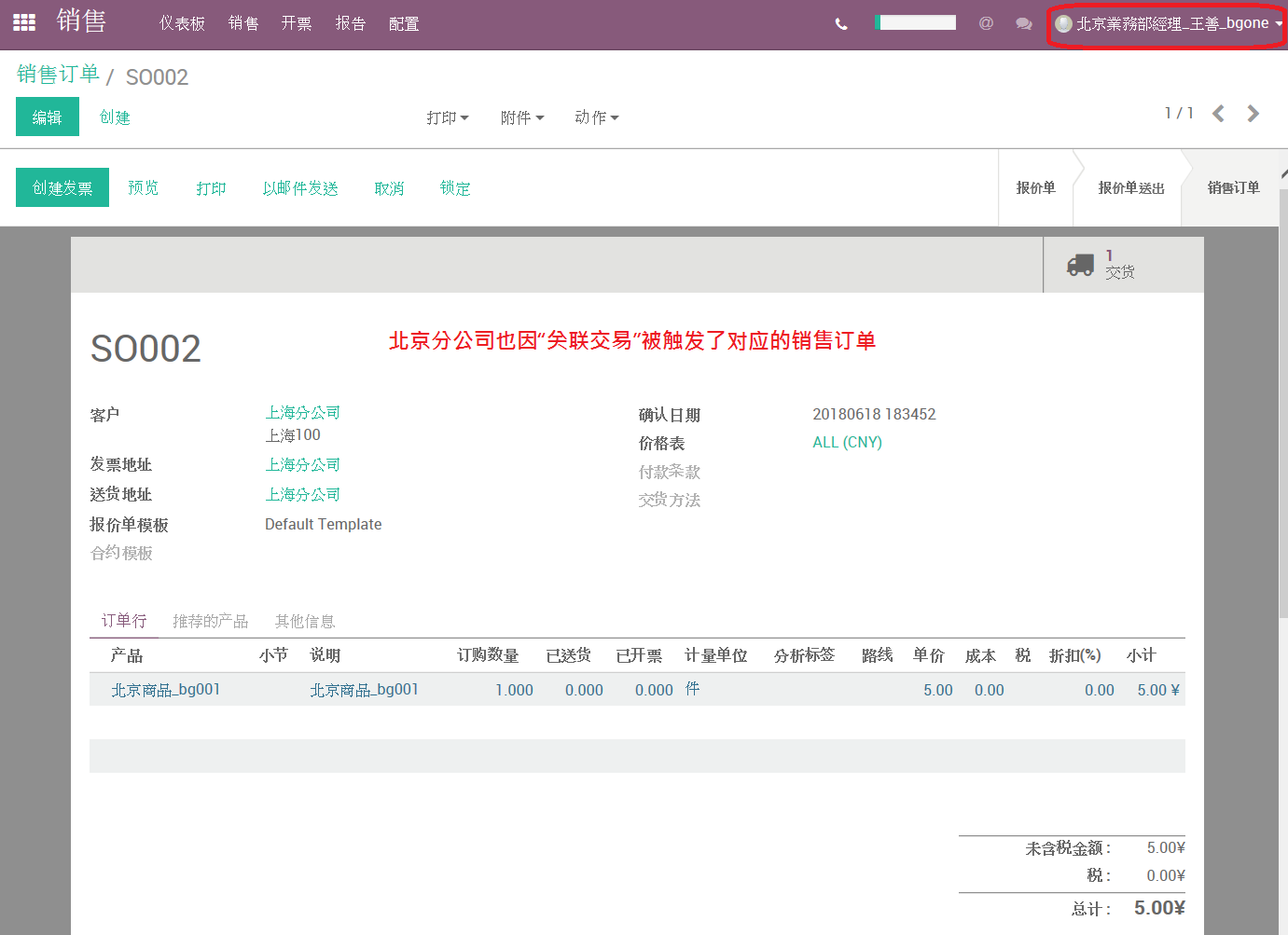Image resolution: width=1288 pixels, height=935 pixels.
Task: Open the user account dropdown arrow
Action: click(1278, 24)
